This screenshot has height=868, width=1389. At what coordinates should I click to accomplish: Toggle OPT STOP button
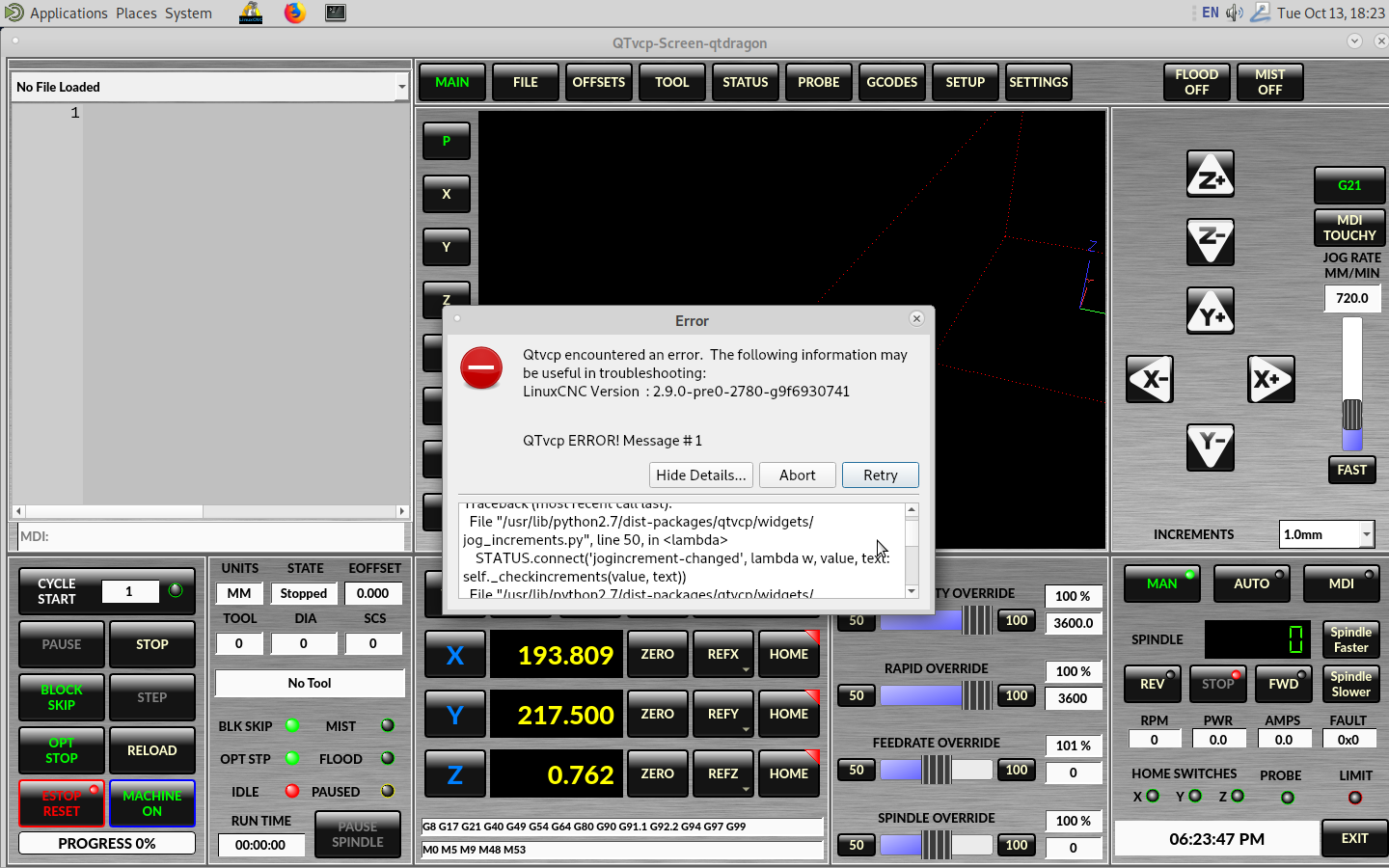coord(62,750)
